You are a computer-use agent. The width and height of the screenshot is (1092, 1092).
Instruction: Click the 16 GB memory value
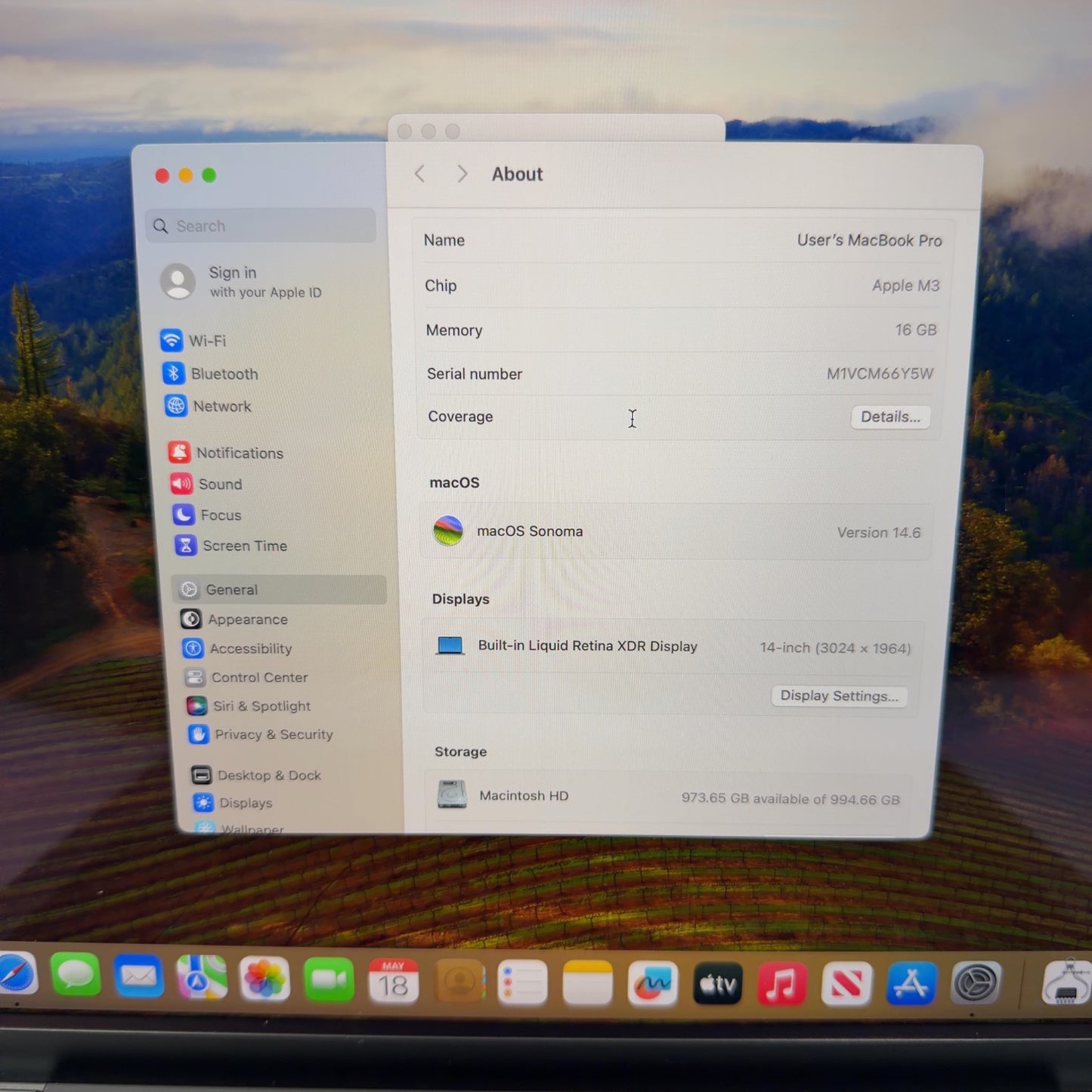pyautogui.click(x=916, y=329)
